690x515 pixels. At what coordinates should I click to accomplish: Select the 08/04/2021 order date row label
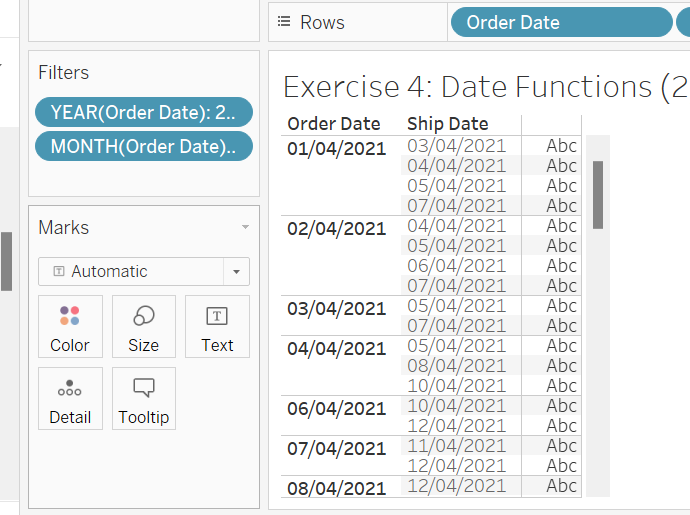[x=337, y=488]
